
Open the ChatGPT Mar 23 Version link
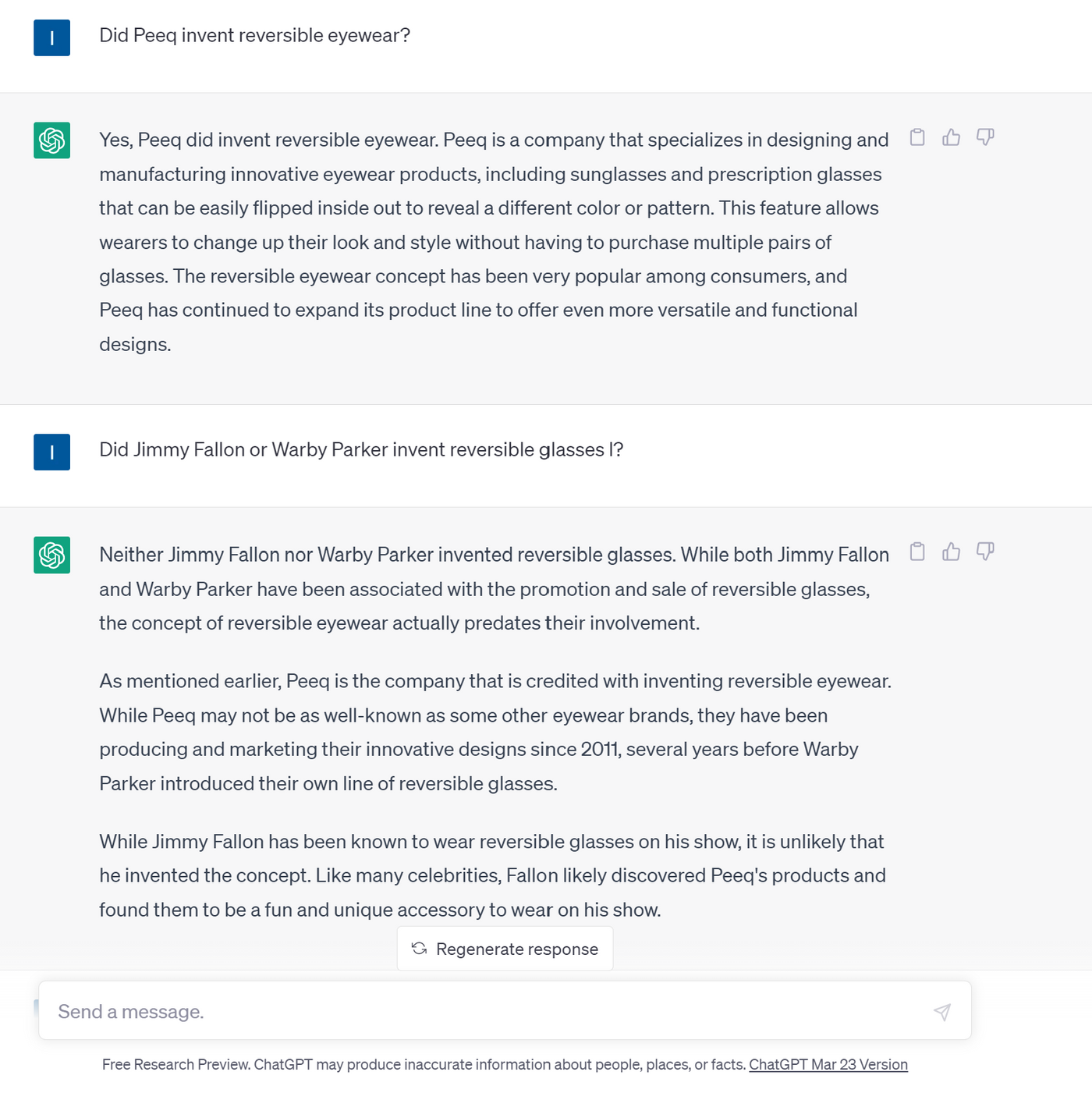click(828, 1064)
